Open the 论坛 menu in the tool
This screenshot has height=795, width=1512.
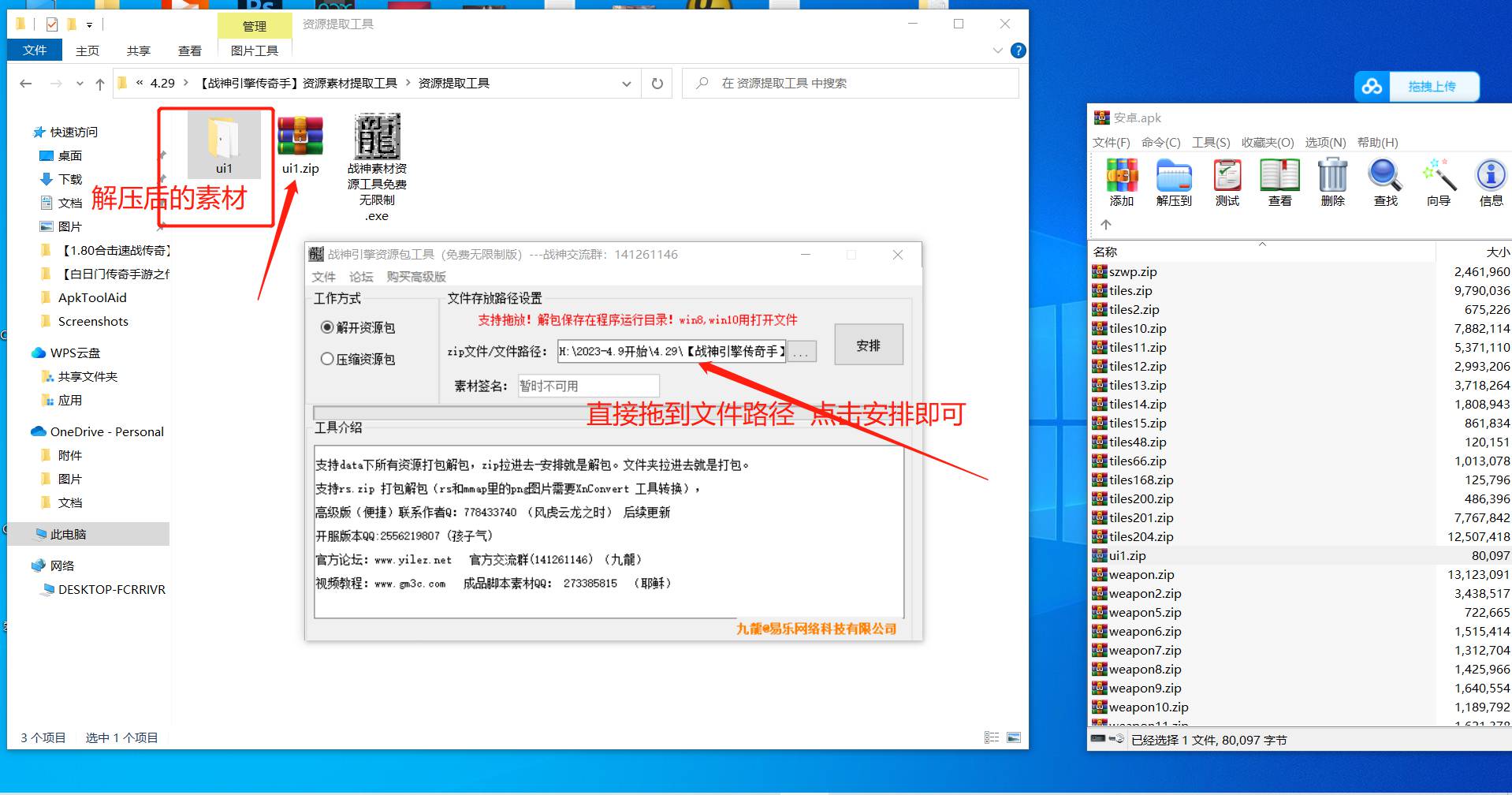tap(361, 277)
